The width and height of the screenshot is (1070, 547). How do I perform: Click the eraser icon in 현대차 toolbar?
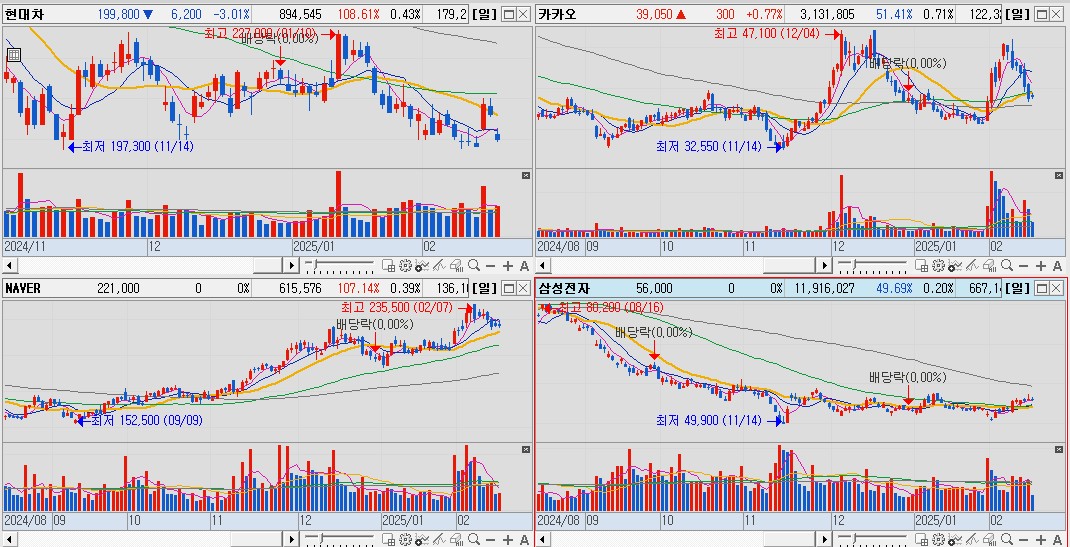(457, 265)
